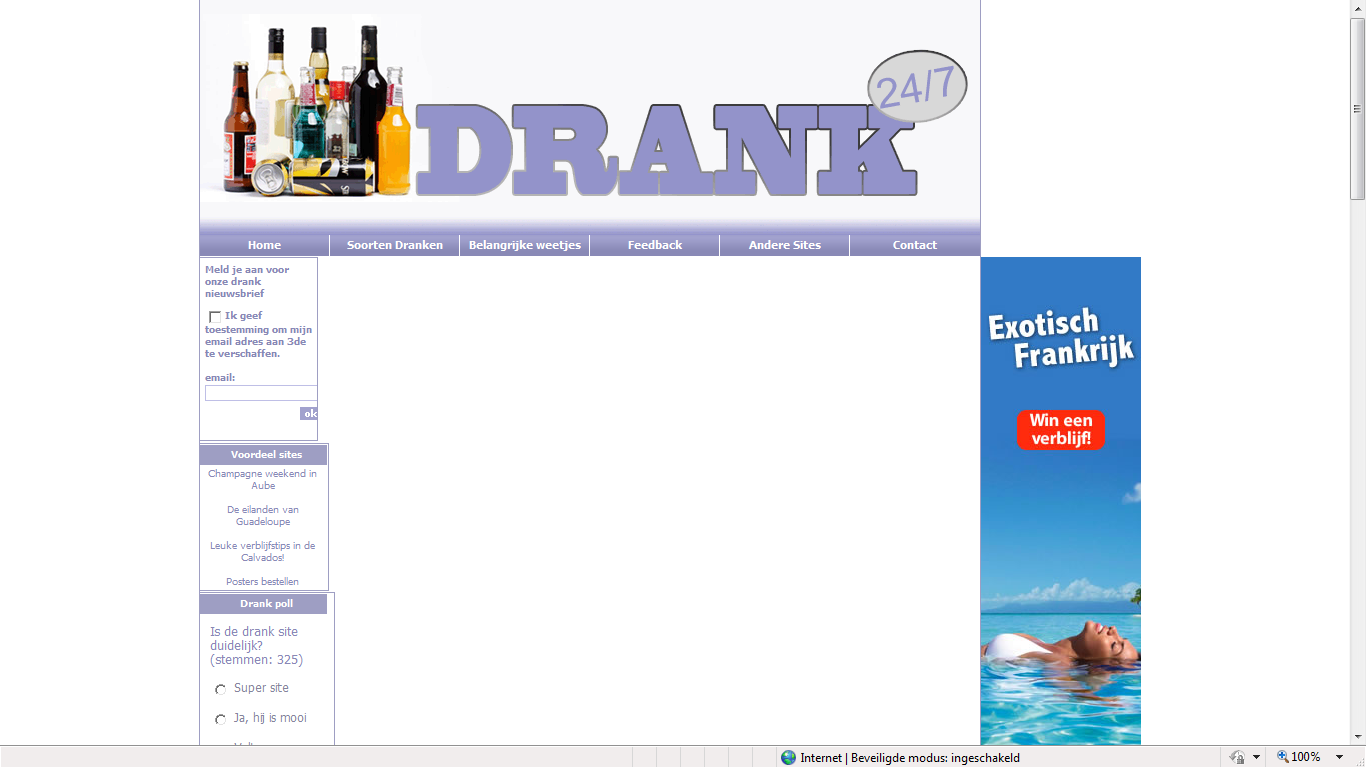Click the Win een verblijf banner button
The height and width of the screenshot is (768, 1366).
pos(1061,430)
